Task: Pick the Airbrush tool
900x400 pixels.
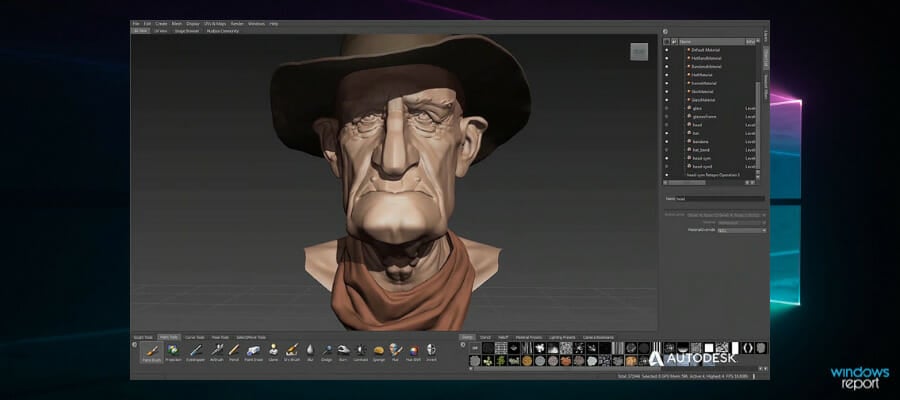Action: click(216, 352)
